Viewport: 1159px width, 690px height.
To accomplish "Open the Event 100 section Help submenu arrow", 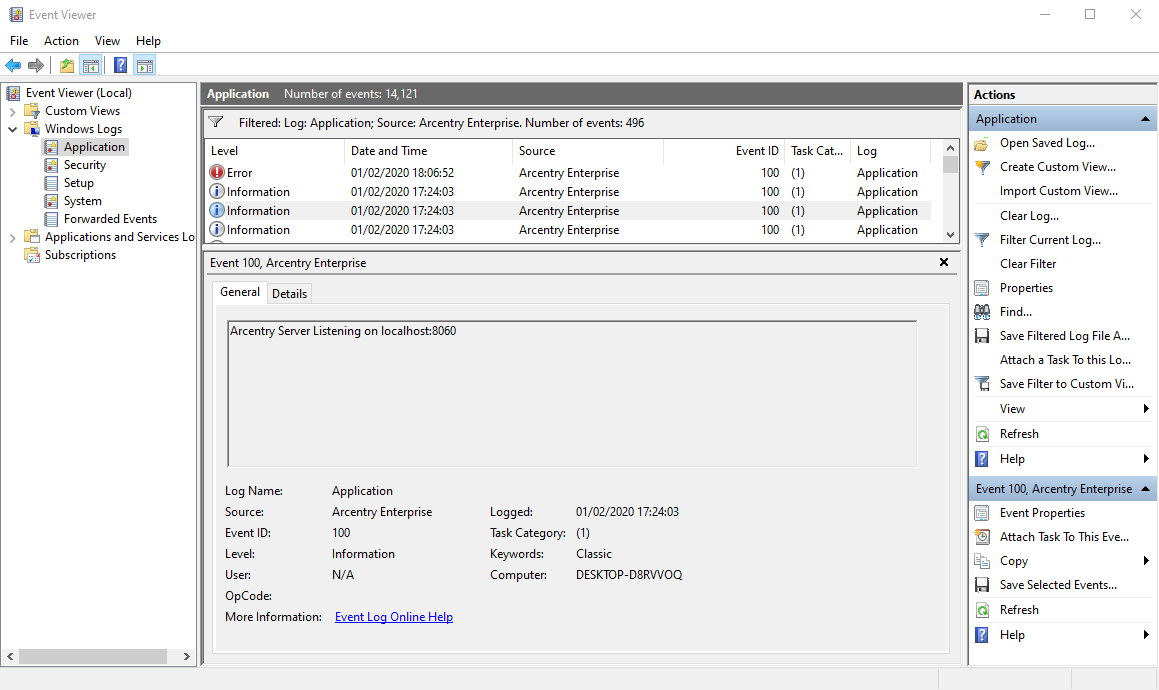I will coord(1146,635).
